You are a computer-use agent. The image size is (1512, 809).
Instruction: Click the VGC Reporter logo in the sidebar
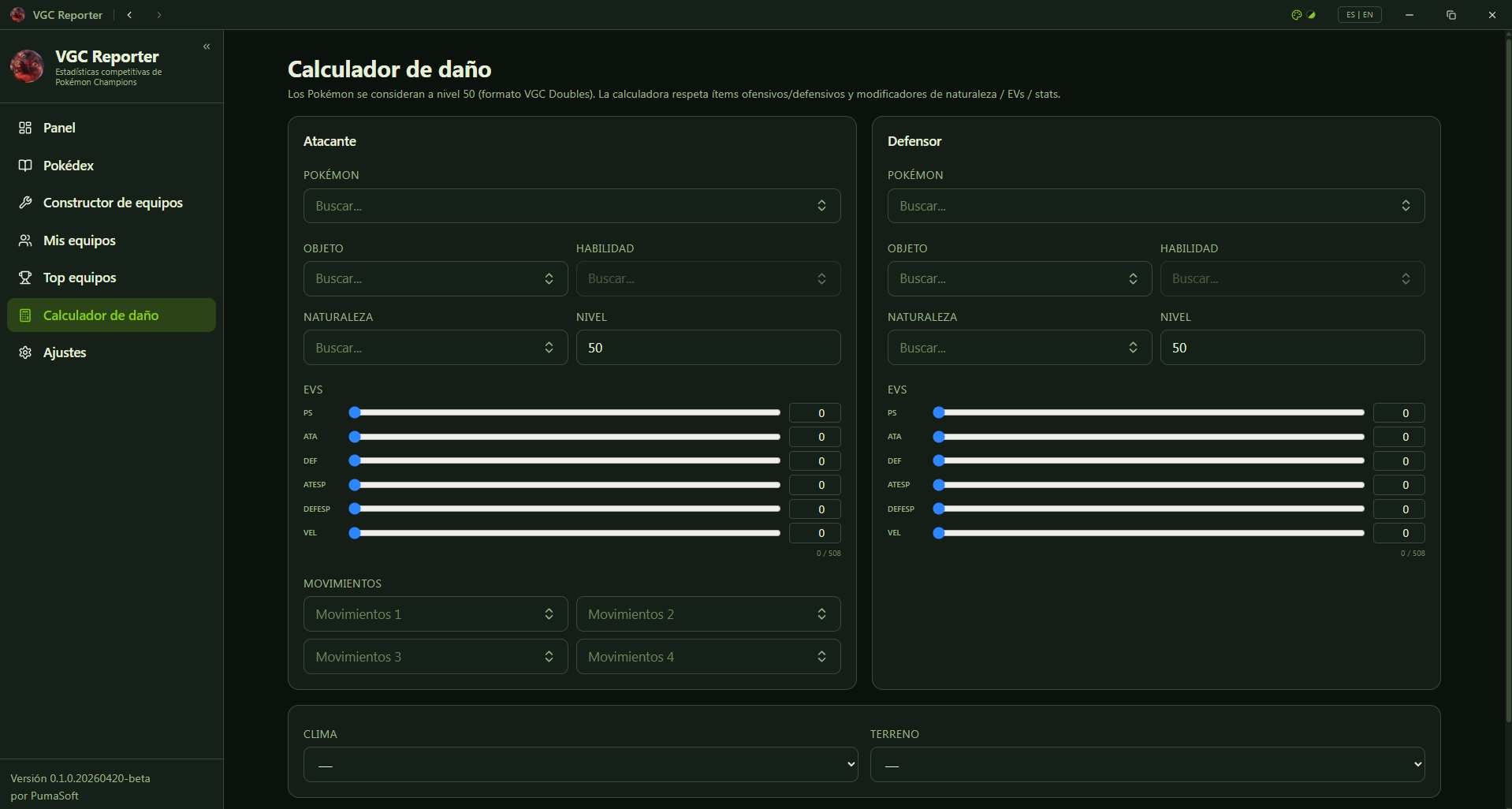pos(27,66)
